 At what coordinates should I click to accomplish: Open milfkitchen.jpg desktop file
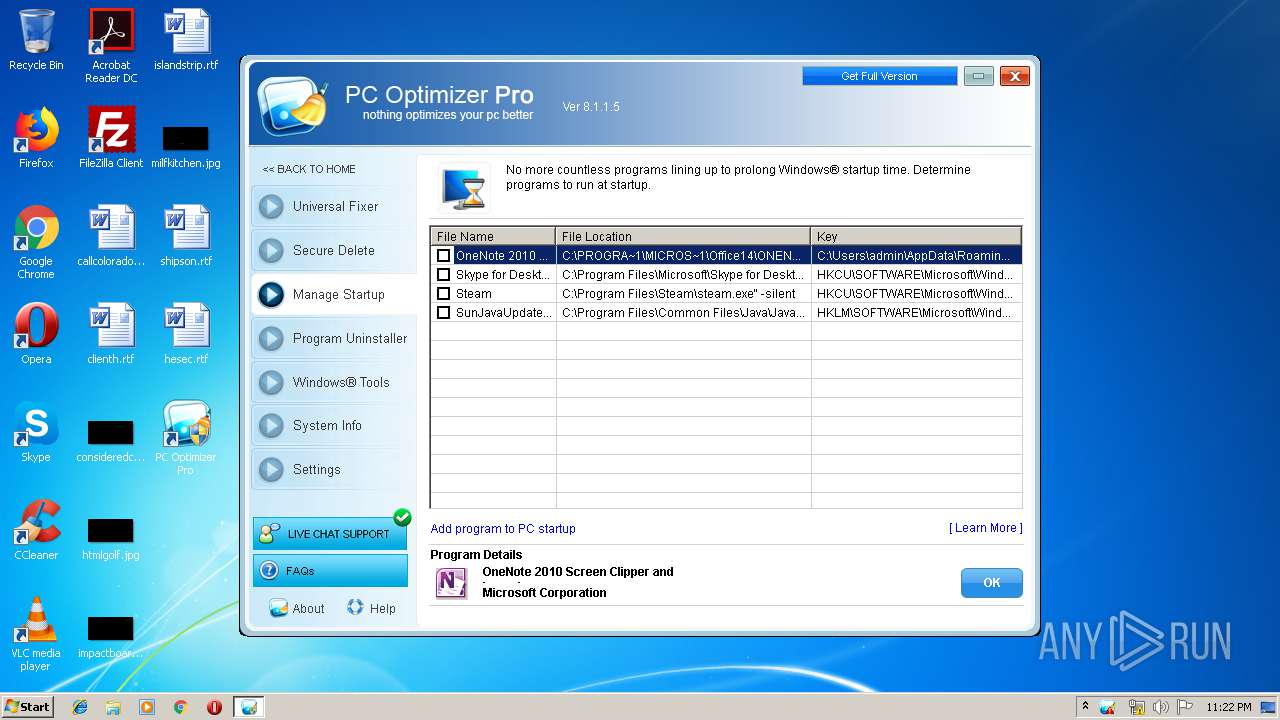pos(186,148)
